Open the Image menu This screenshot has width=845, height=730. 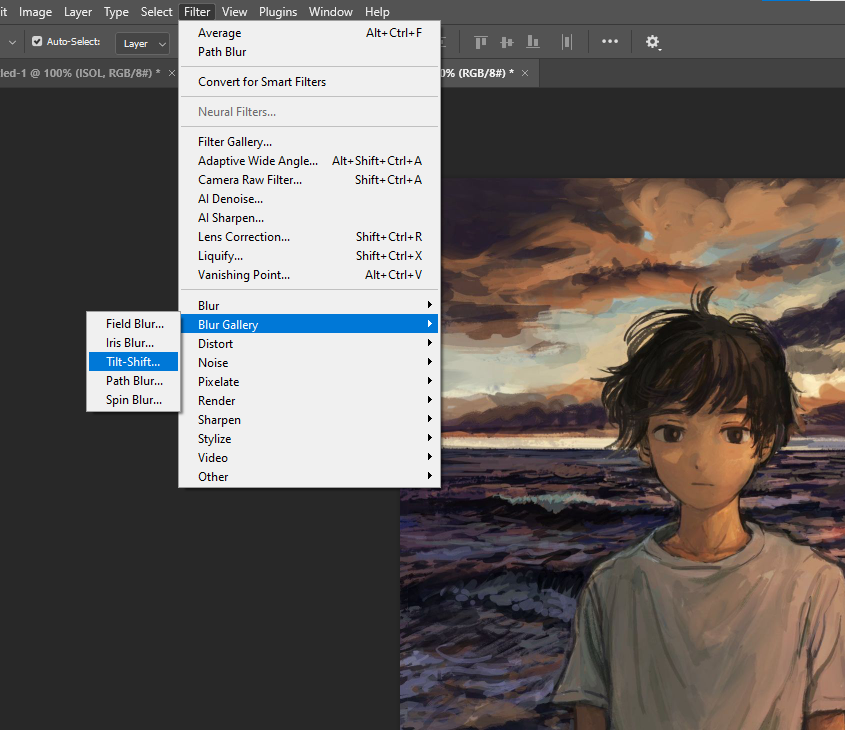pos(36,12)
